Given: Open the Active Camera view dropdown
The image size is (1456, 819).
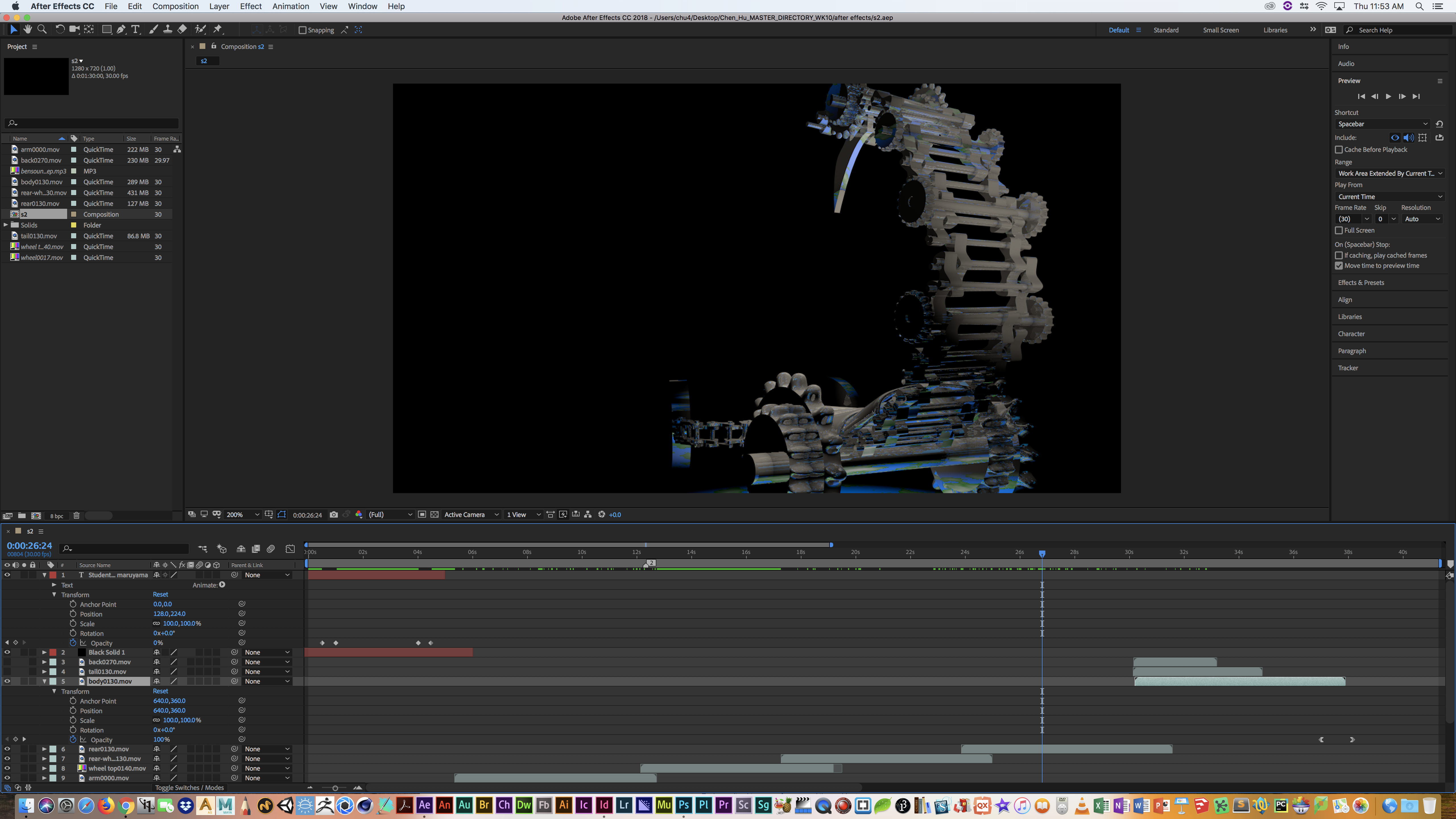Looking at the screenshot, I should tap(471, 514).
